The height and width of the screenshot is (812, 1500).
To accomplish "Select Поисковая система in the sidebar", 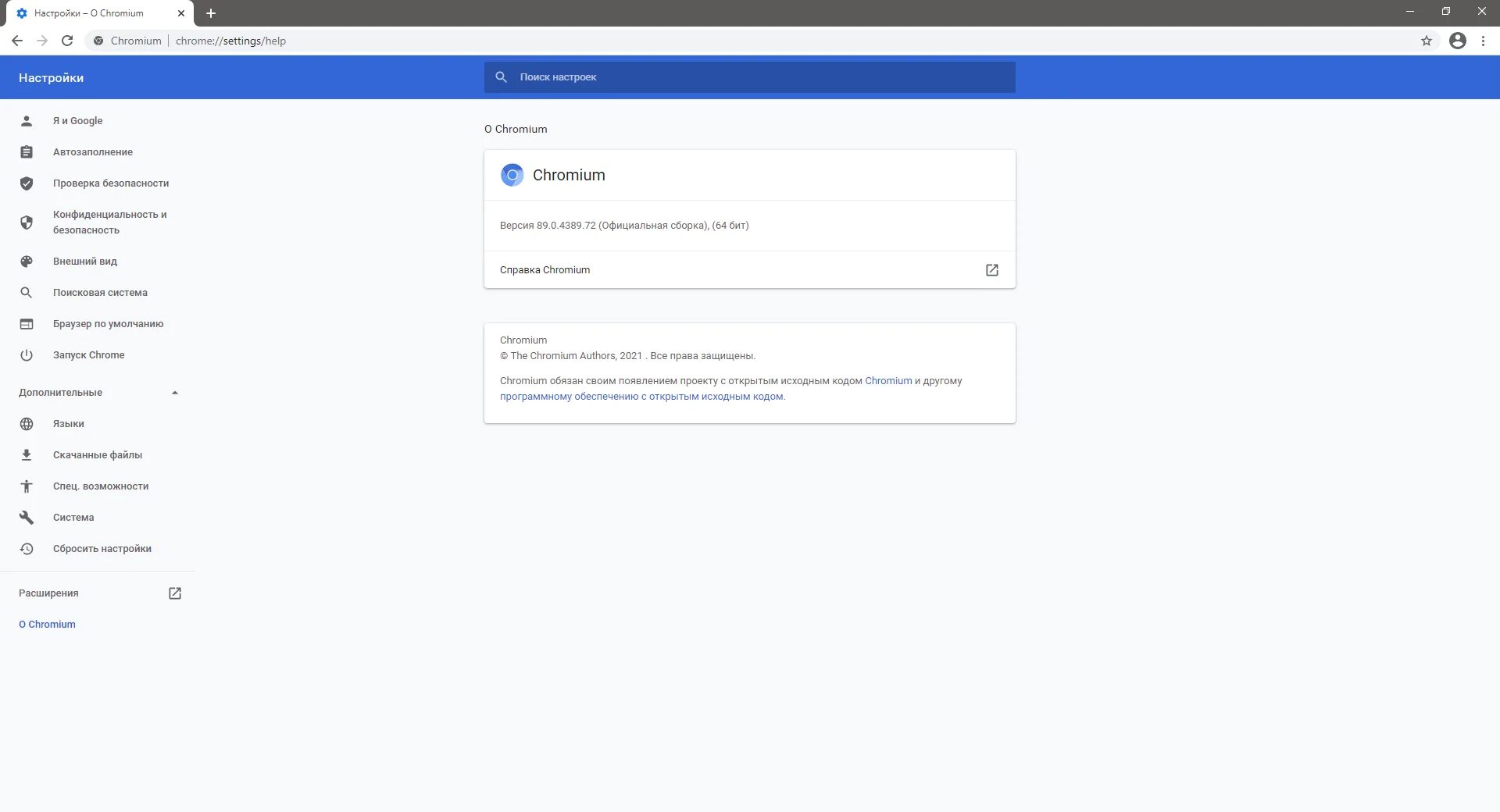I will coord(100,292).
